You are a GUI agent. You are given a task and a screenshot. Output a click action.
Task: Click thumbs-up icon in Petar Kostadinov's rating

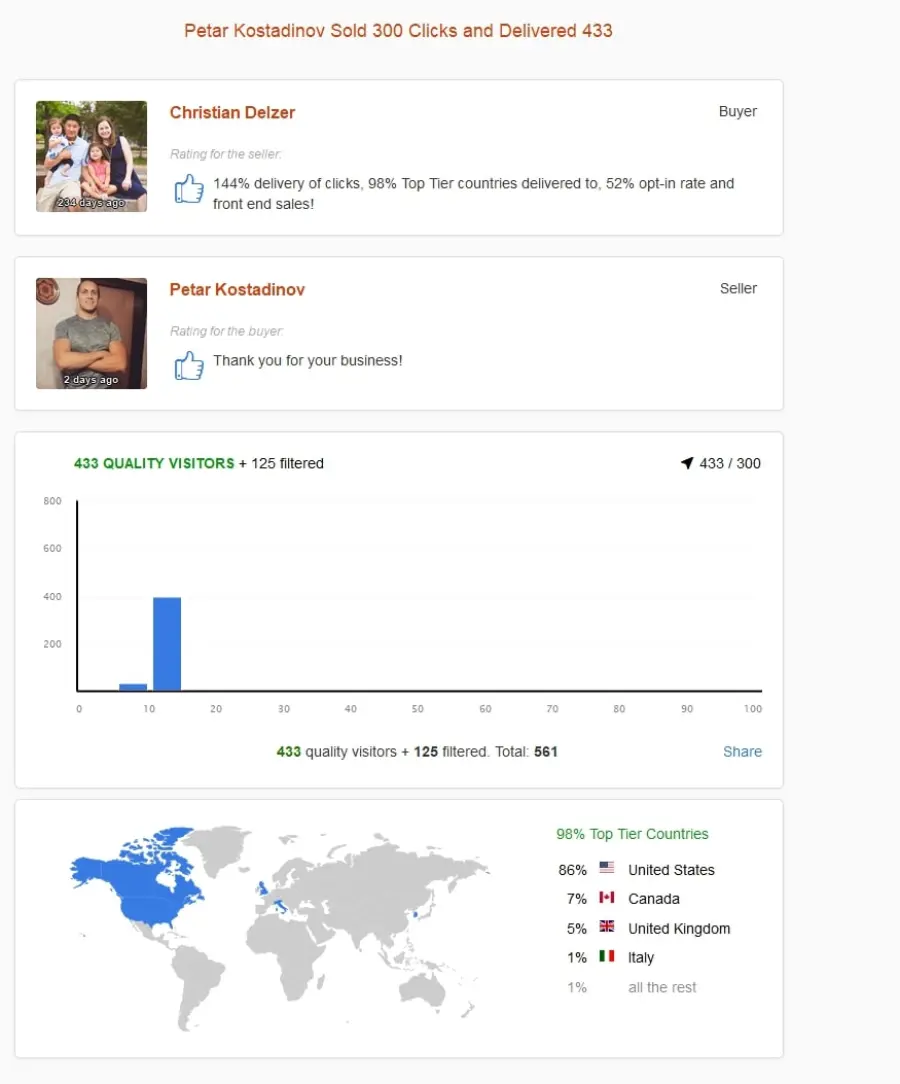pos(189,365)
